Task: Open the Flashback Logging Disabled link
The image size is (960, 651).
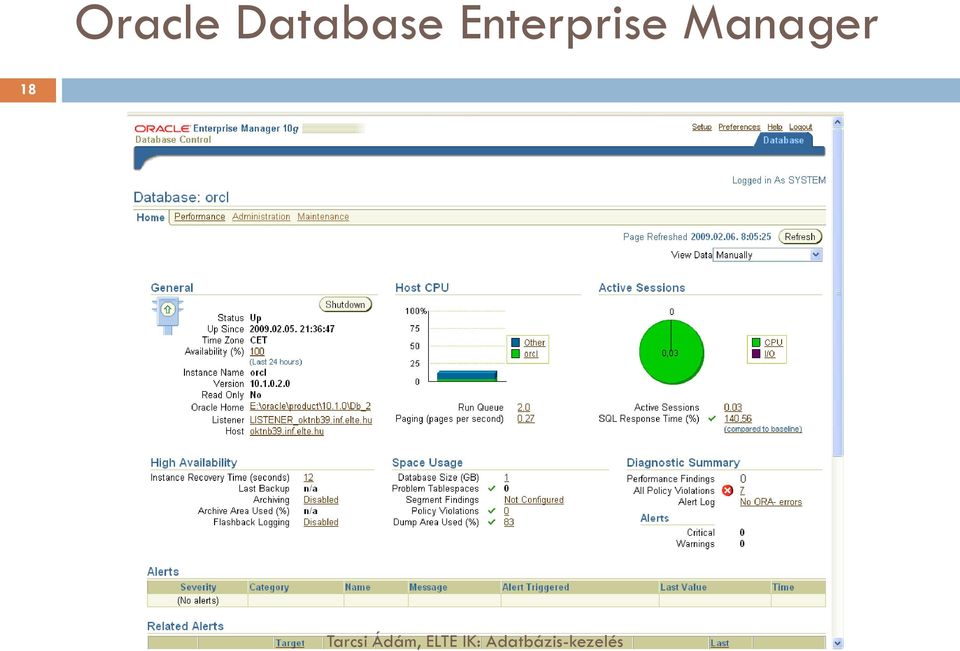Action: pos(321,522)
